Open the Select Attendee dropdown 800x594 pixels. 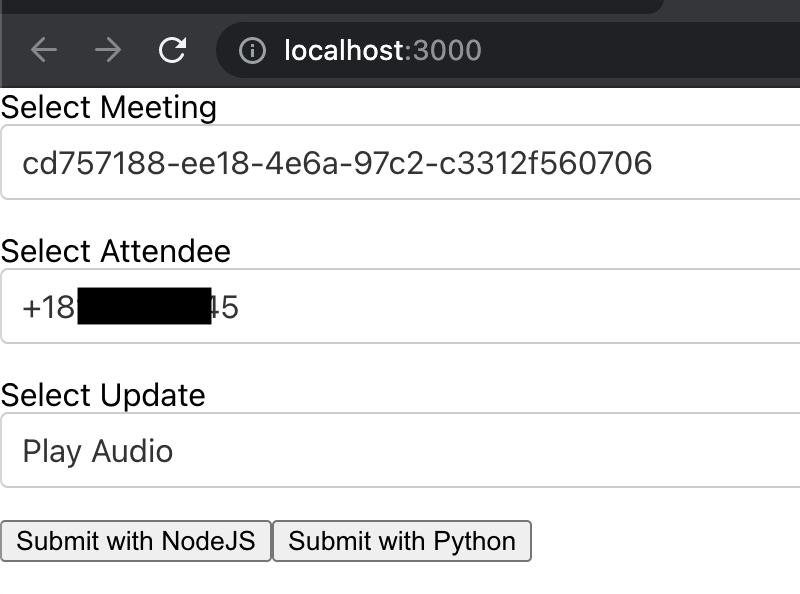click(401, 306)
